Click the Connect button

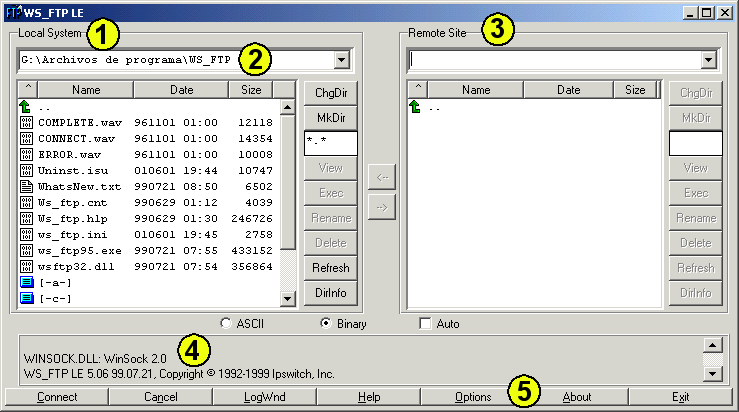[x=57, y=397]
